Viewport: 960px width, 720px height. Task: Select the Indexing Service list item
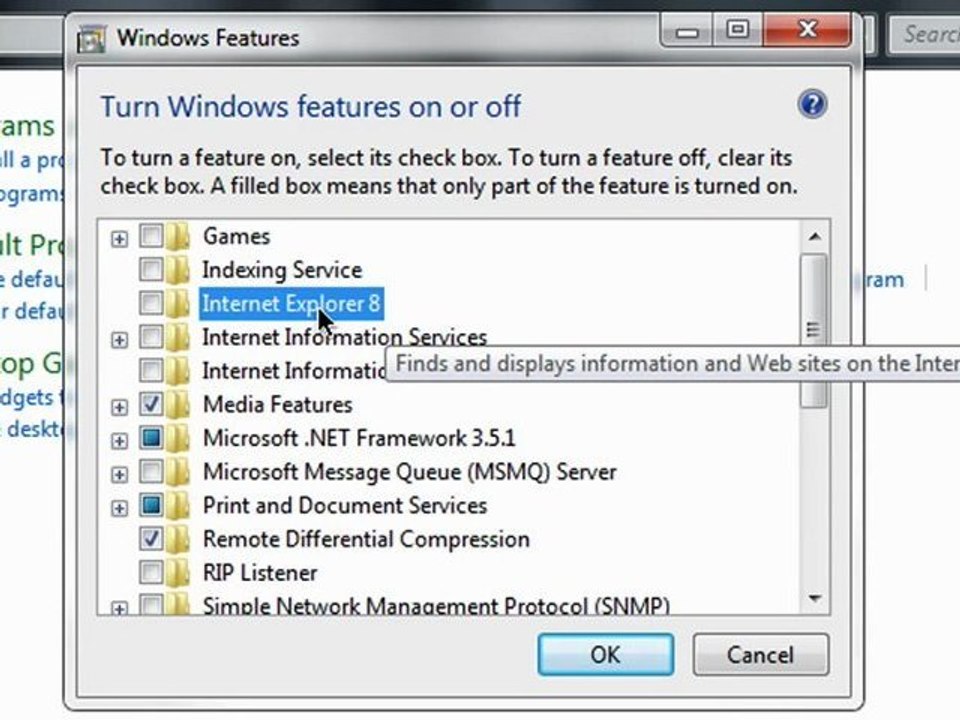pos(282,270)
